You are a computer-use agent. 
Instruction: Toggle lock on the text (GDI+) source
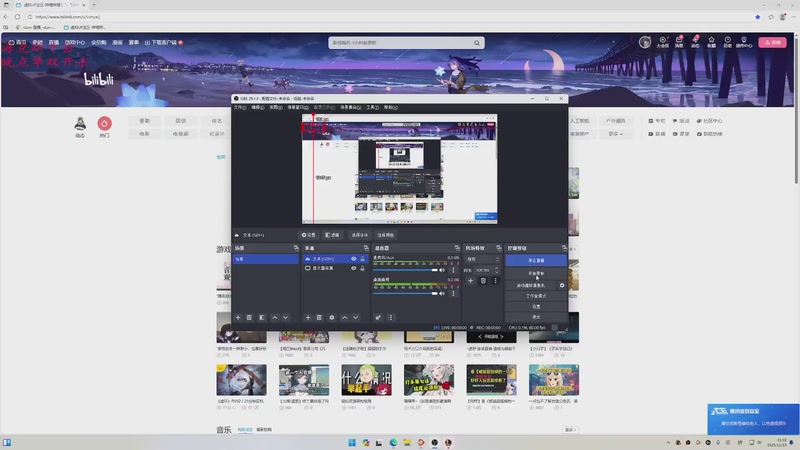tap(361, 259)
